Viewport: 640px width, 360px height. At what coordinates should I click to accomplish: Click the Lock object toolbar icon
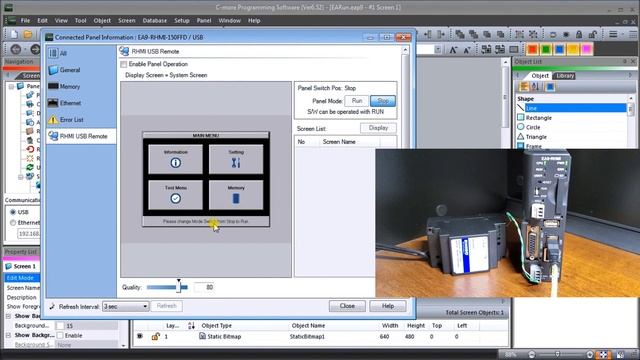pos(579,35)
